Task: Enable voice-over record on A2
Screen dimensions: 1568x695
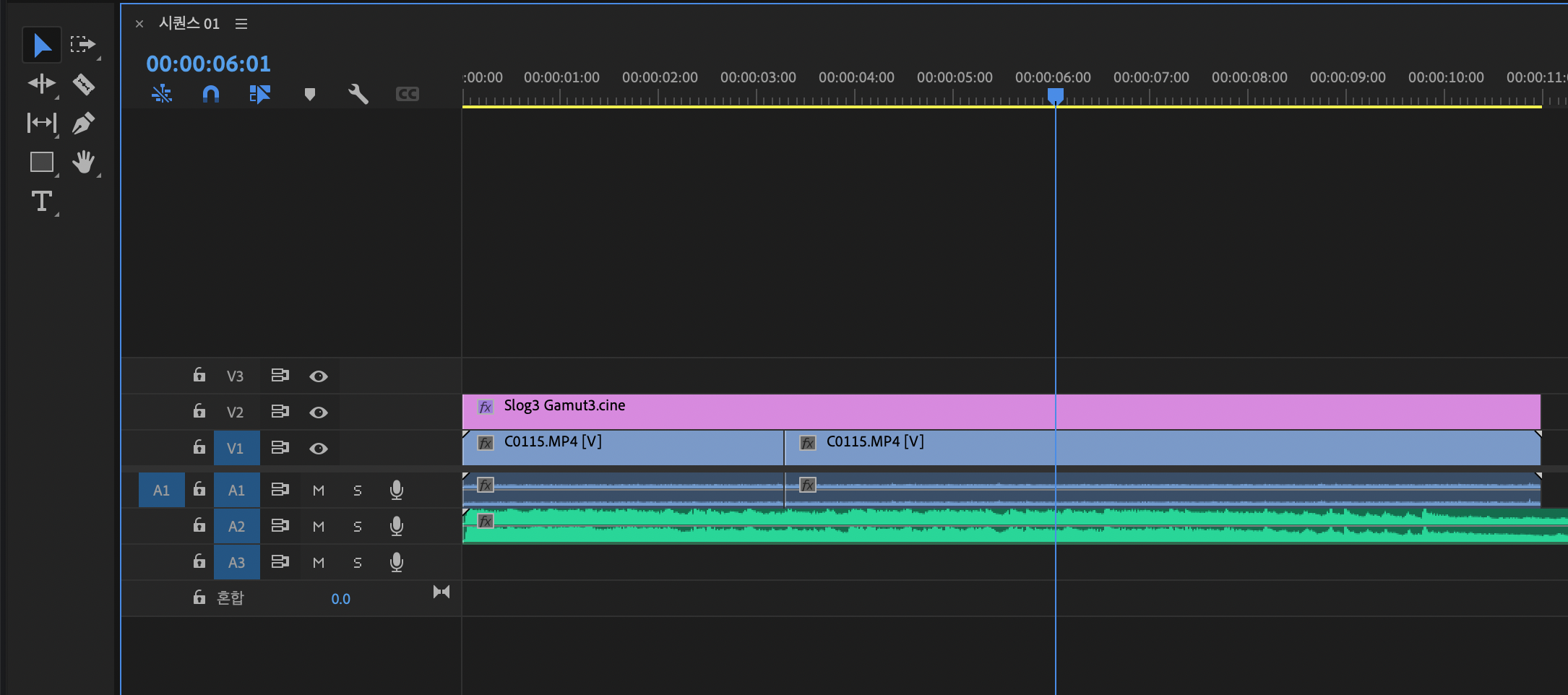Action: click(x=397, y=527)
